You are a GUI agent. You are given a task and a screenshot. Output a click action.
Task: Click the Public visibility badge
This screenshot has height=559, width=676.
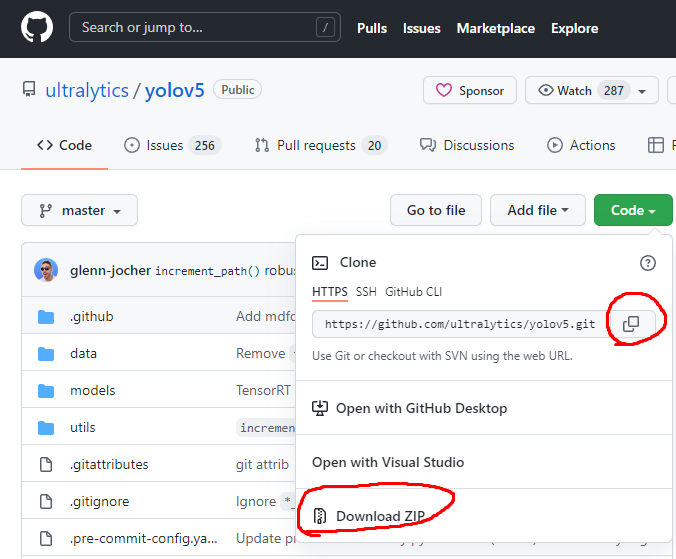tap(238, 90)
